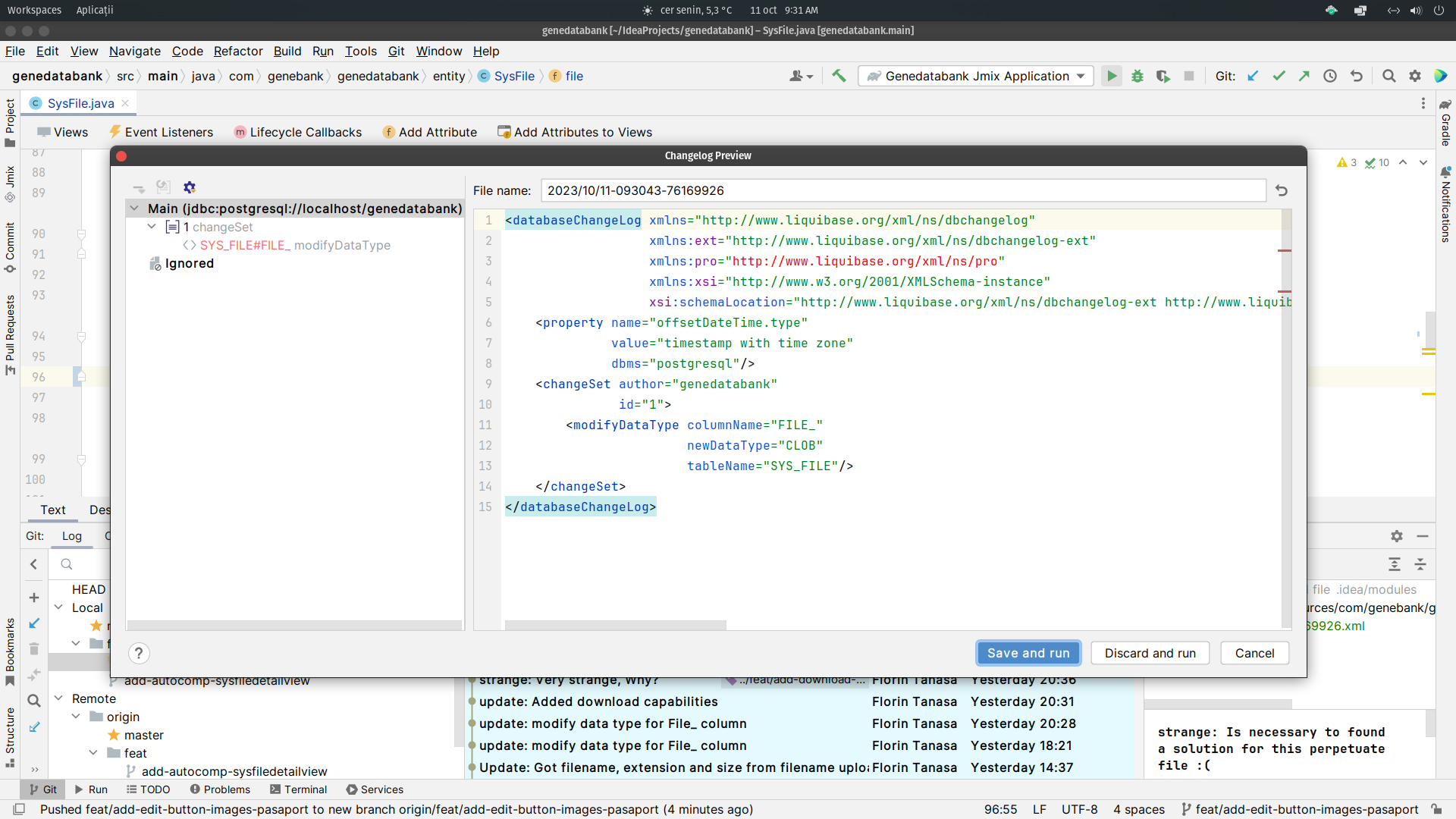
Task: Open system power menu icon
Action: point(1439,10)
